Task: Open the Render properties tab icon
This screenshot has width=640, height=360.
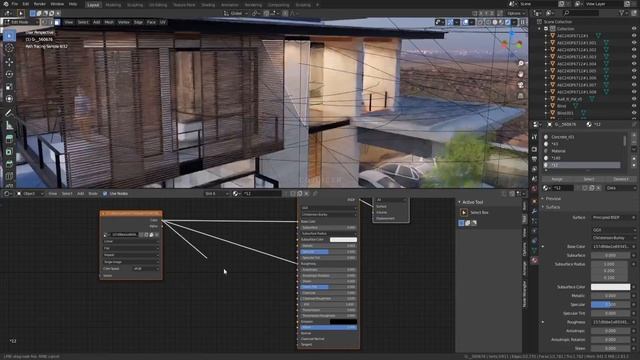Action: click(534, 149)
